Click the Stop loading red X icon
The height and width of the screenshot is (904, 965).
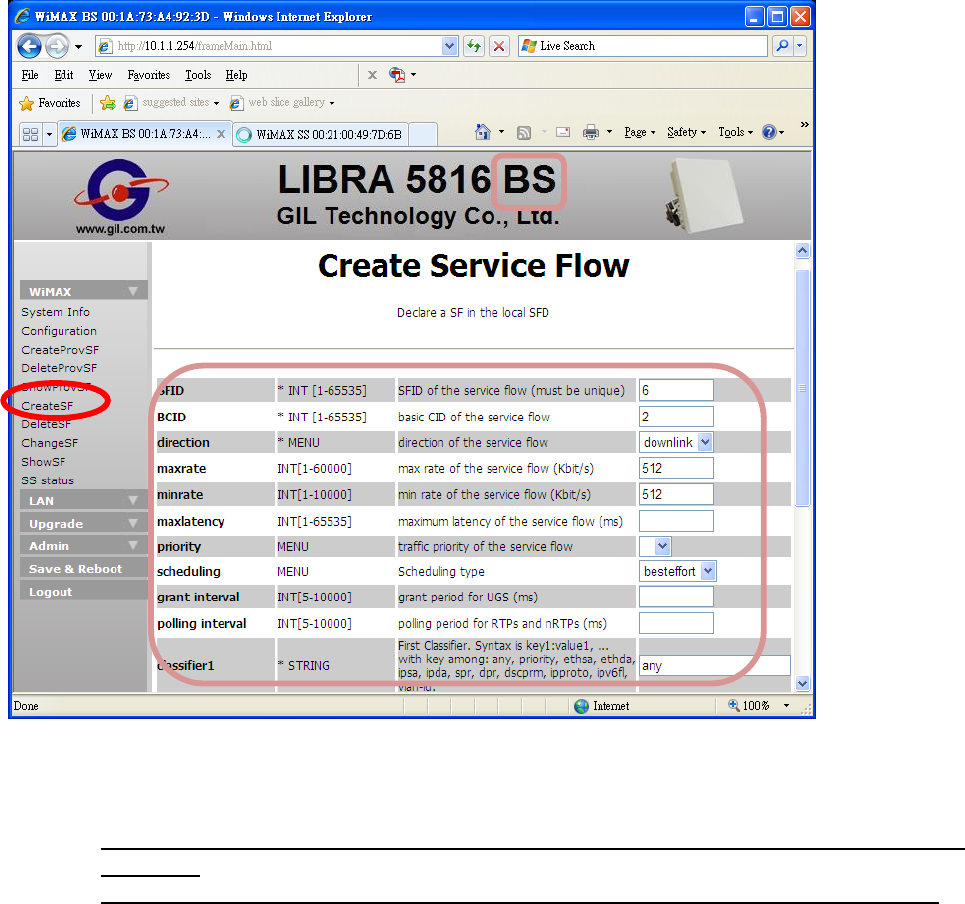[499, 46]
